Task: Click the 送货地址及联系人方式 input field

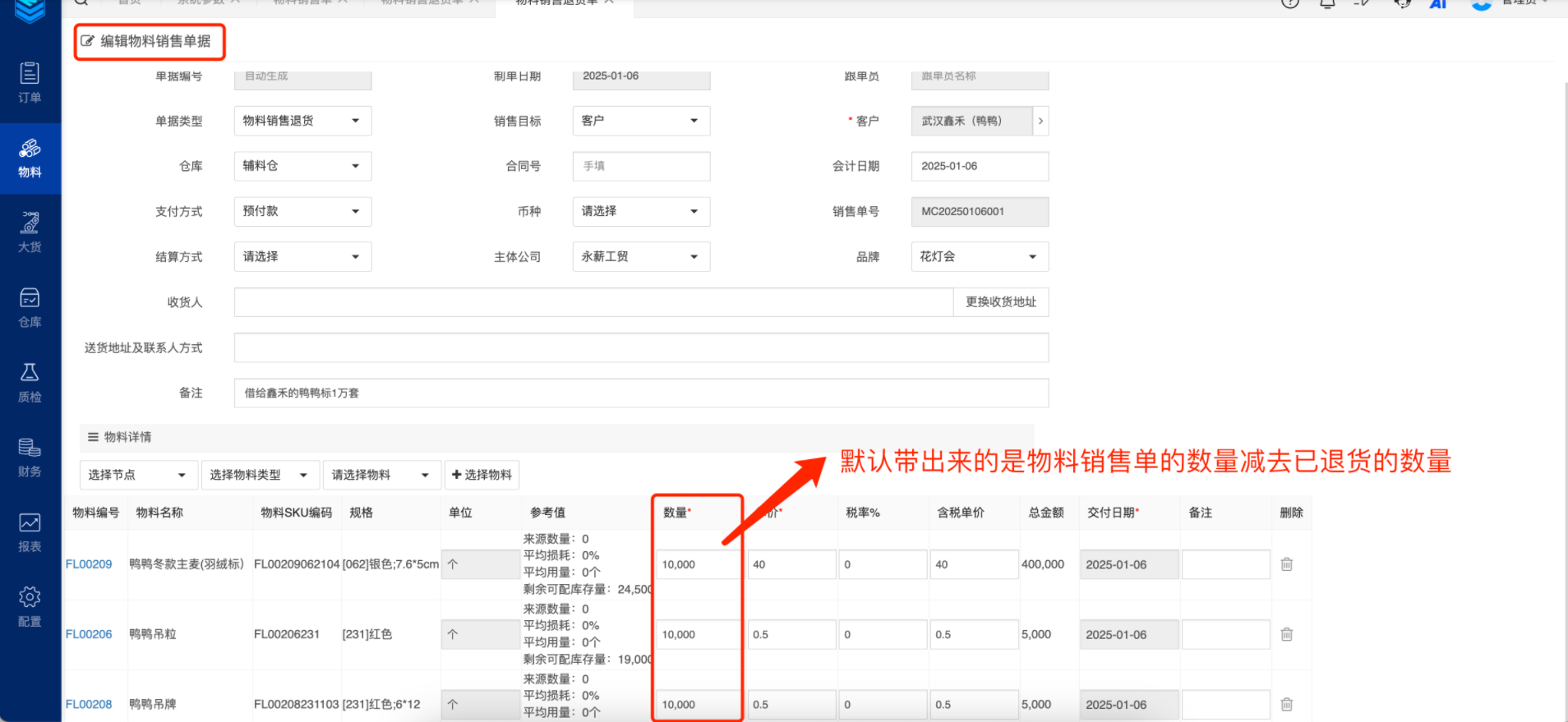Action: point(641,347)
